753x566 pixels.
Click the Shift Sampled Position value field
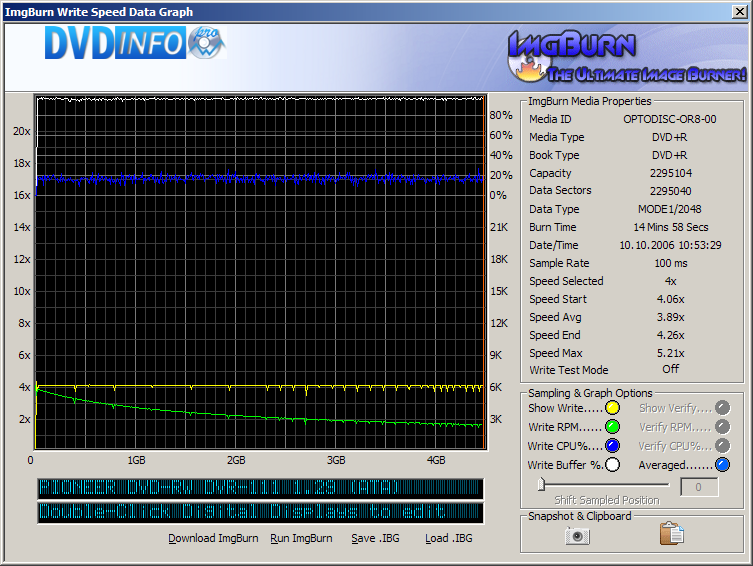click(x=699, y=487)
